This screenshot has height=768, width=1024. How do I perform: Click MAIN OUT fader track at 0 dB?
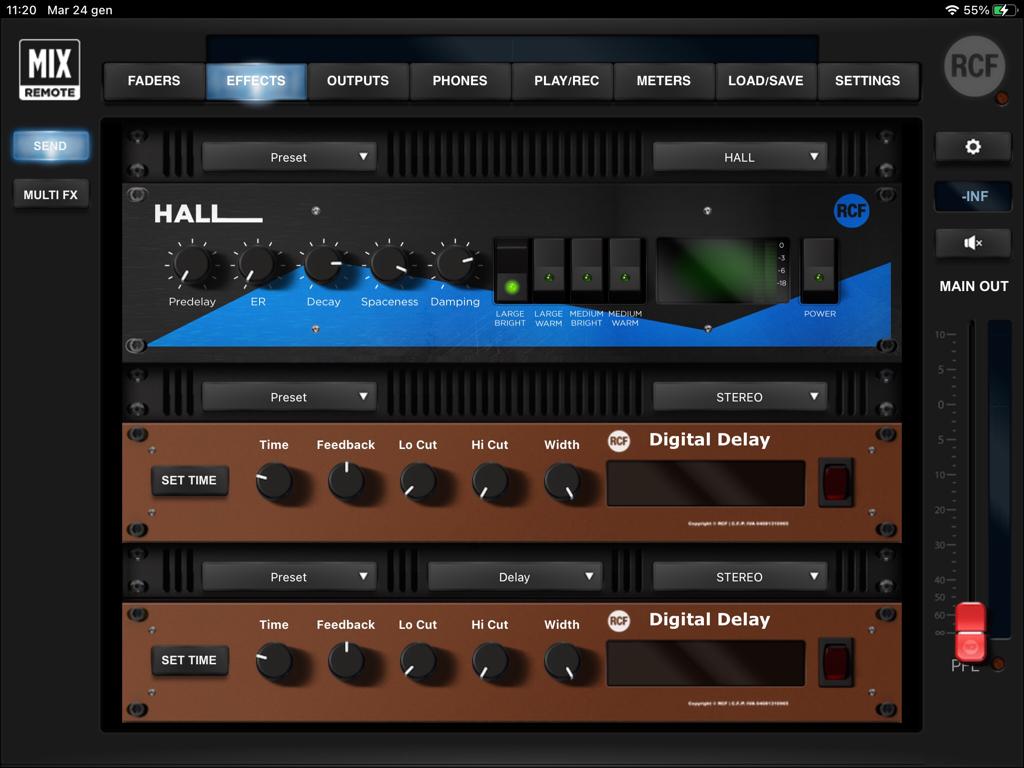(x=972, y=405)
